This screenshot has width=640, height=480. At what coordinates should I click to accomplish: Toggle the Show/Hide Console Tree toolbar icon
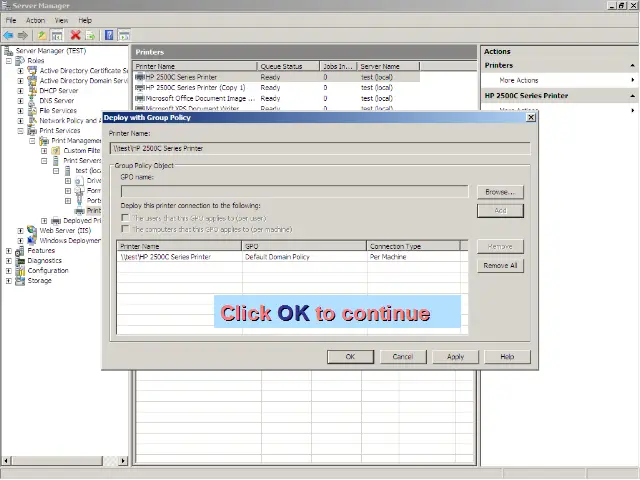57,36
